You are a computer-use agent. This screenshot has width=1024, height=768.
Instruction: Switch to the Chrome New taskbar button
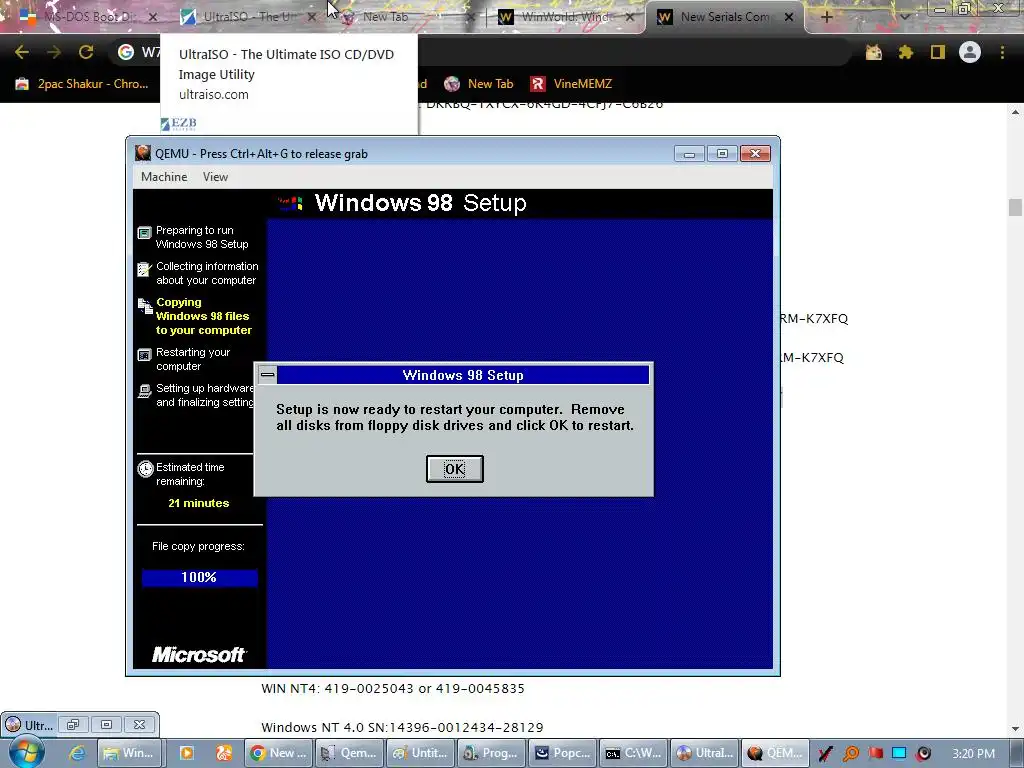tap(278, 753)
